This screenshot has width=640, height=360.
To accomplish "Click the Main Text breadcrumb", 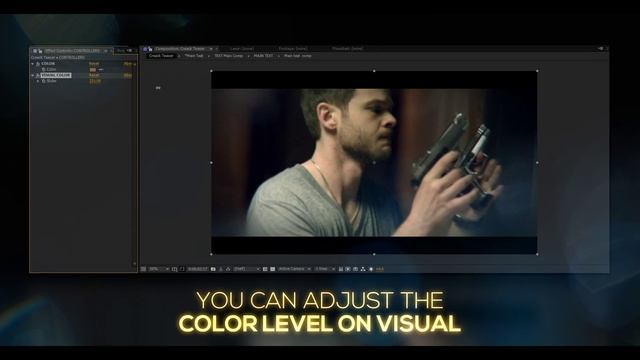I will (x=194, y=56).
